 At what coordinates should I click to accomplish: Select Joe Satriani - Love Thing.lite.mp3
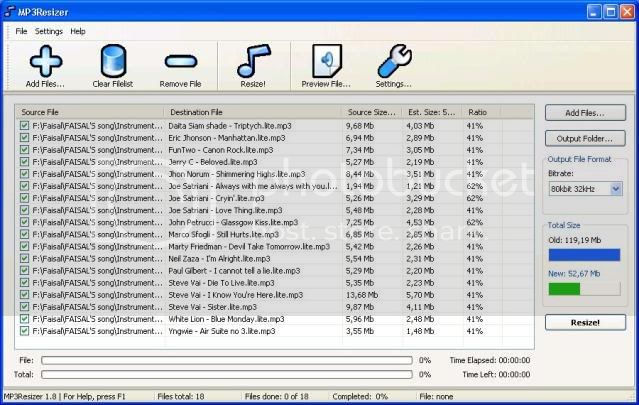click(225, 210)
